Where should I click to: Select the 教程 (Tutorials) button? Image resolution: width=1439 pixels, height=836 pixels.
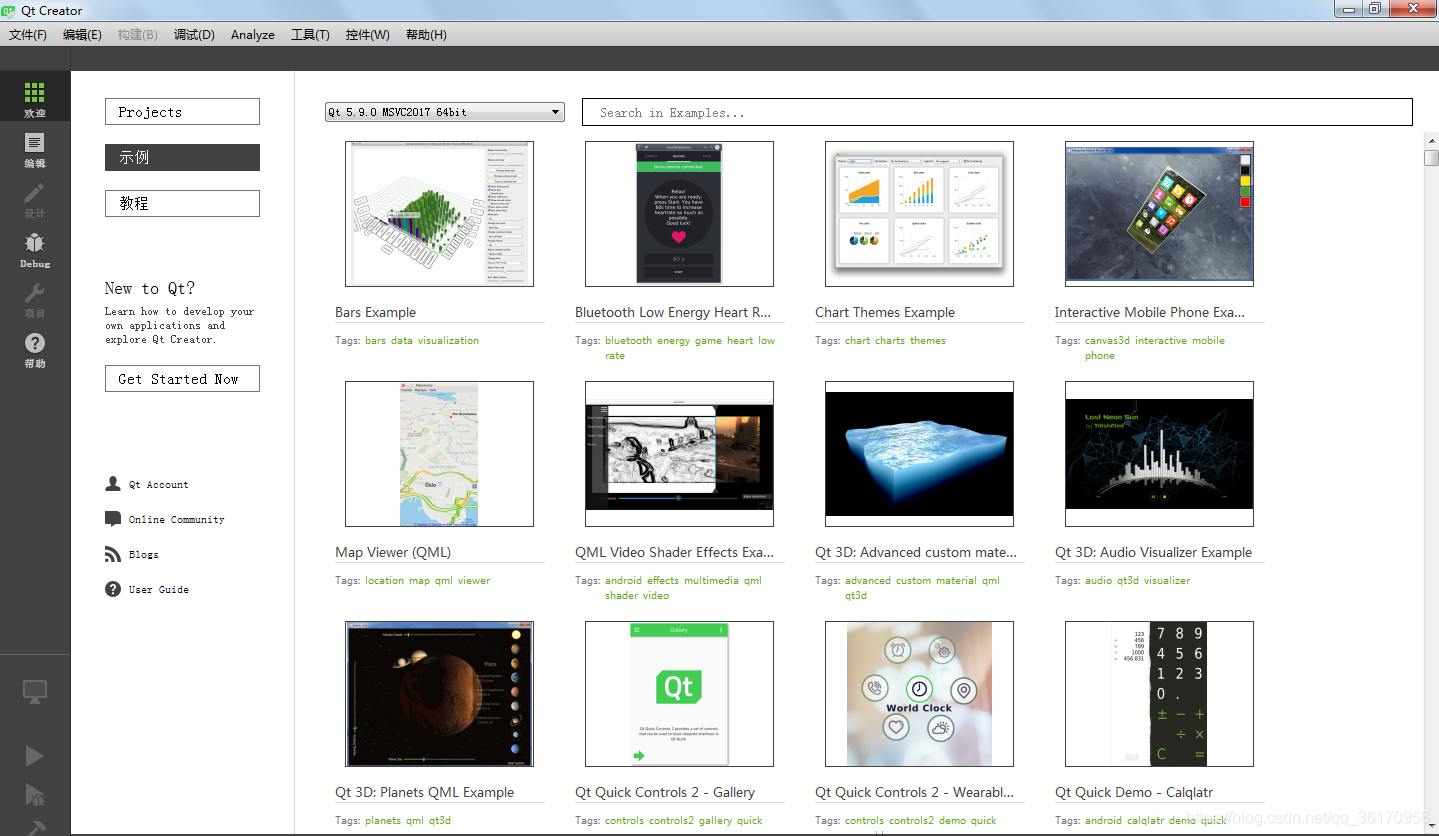click(x=182, y=203)
